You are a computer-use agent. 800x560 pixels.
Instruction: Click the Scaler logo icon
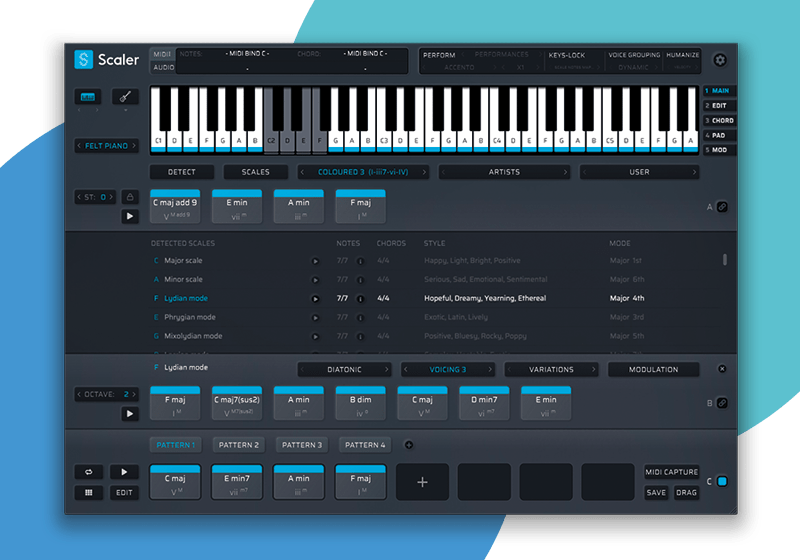(x=84, y=59)
